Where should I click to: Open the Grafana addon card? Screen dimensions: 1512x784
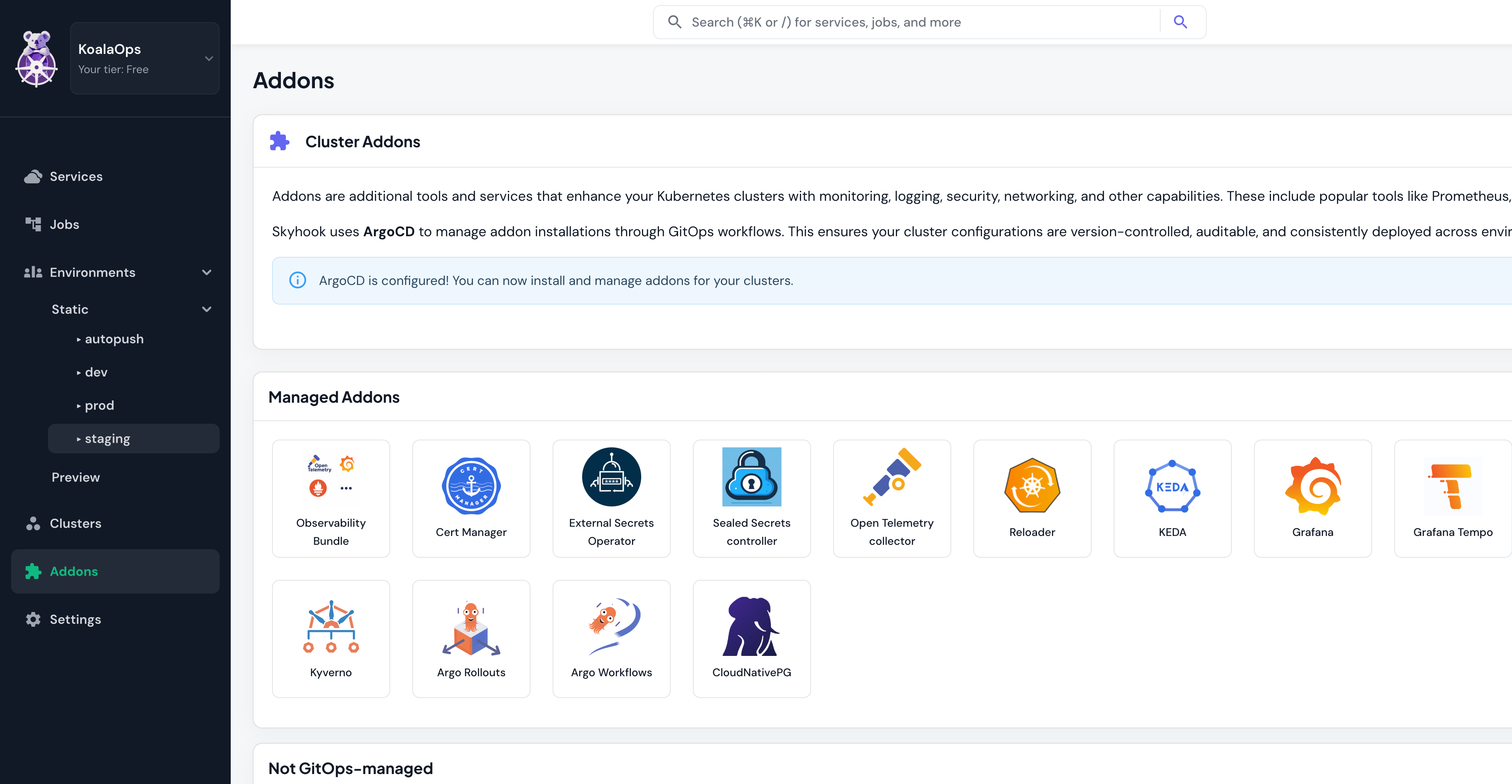click(x=1312, y=498)
